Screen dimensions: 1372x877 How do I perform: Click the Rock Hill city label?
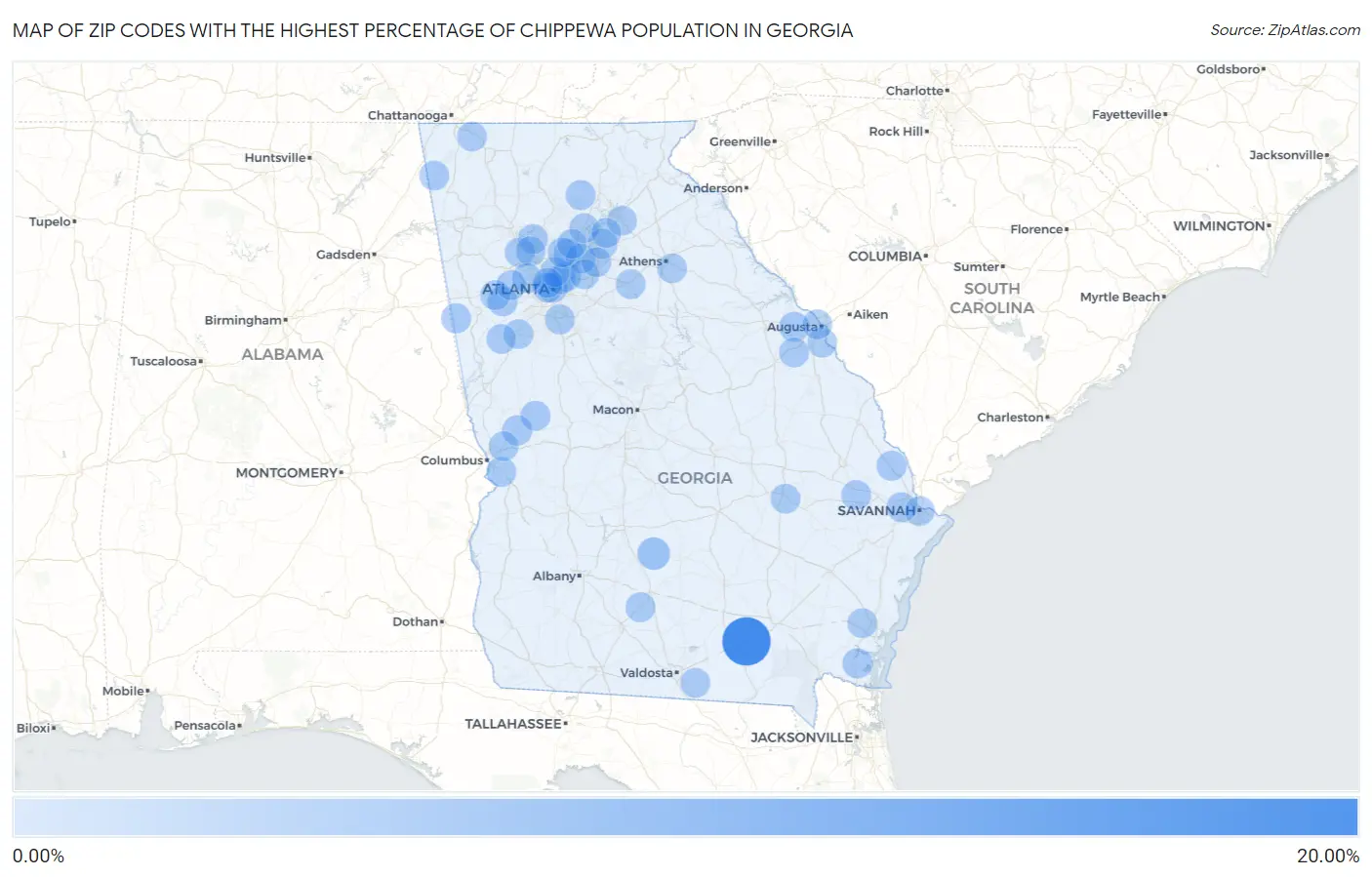point(896,132)
